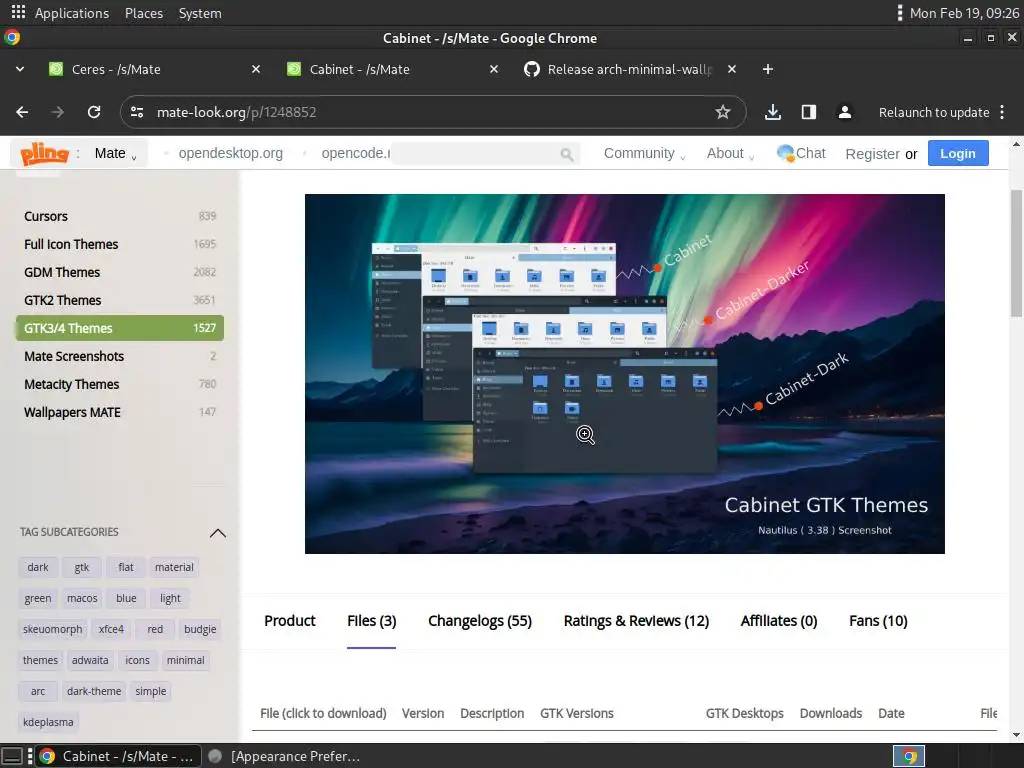Close the Cabinet tab
Image resolution: width=1024 pixels, height=768 pixels.
click(x=494, y=69)
